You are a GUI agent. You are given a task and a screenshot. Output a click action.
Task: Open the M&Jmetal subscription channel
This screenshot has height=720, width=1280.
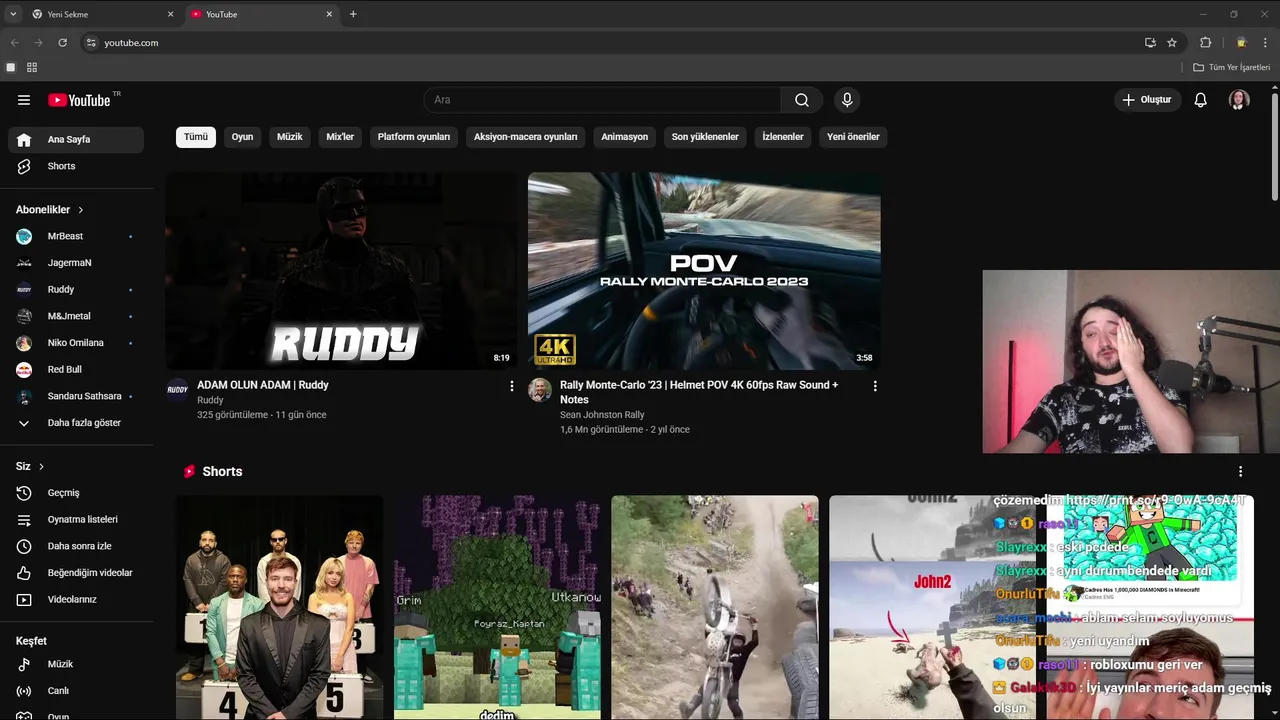point(76,316)
